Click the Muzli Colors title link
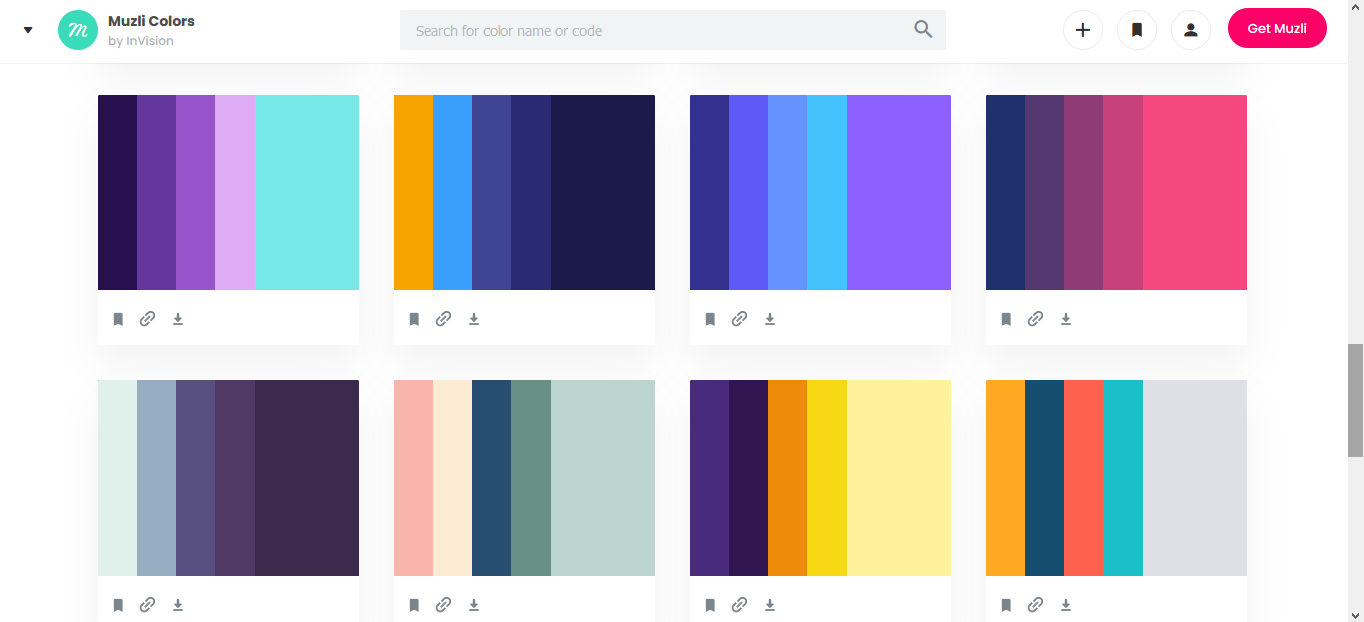 (x=151, y=21)
